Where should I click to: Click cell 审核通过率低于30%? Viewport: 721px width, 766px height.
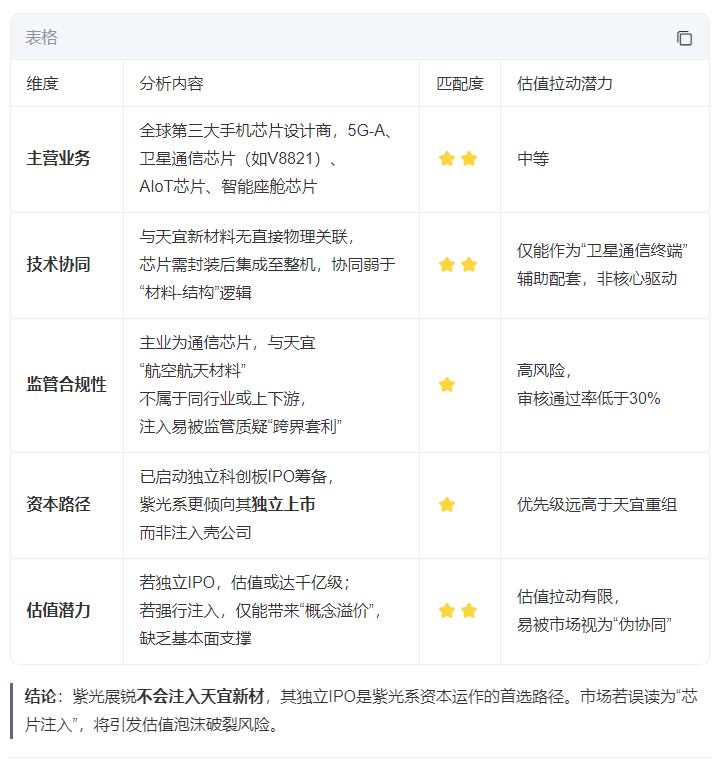(589, 399)
